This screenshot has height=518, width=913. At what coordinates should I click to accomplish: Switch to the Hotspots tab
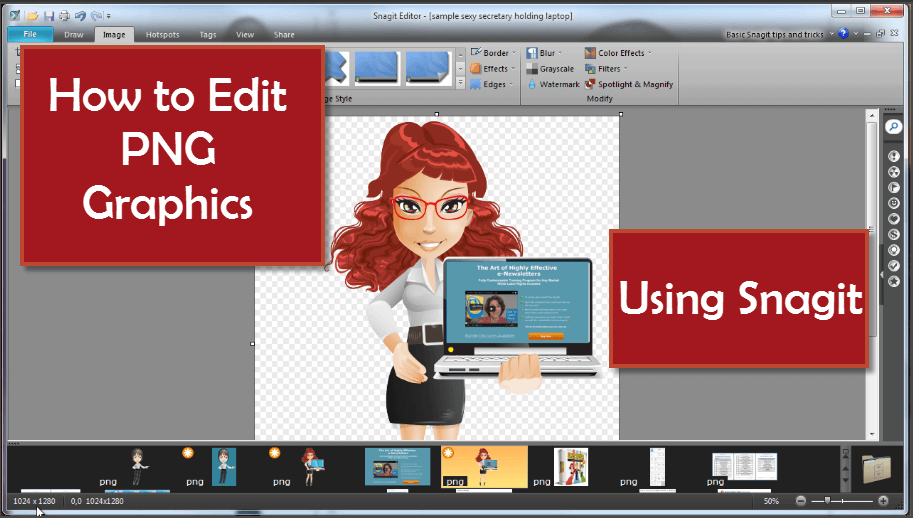tap(162, 35)
